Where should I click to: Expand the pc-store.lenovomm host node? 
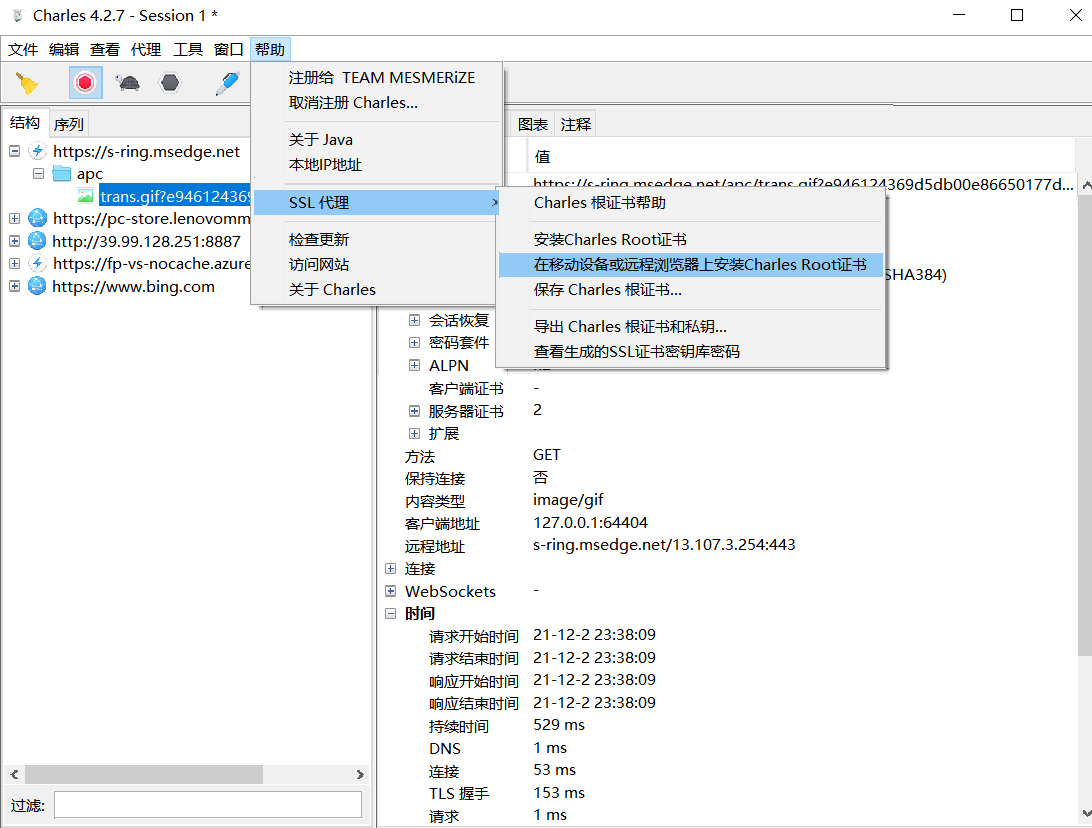tap(15, 219)
